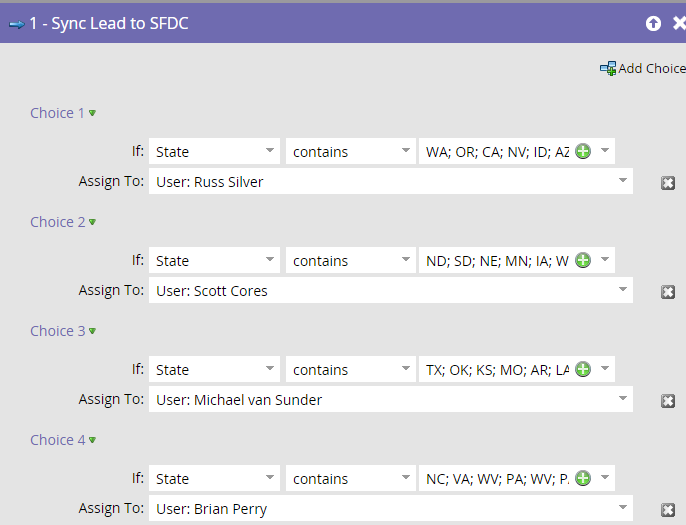Remove Choice 2 with its delete icon
This screenshot has width=686, height=525.
pos(668,291)
